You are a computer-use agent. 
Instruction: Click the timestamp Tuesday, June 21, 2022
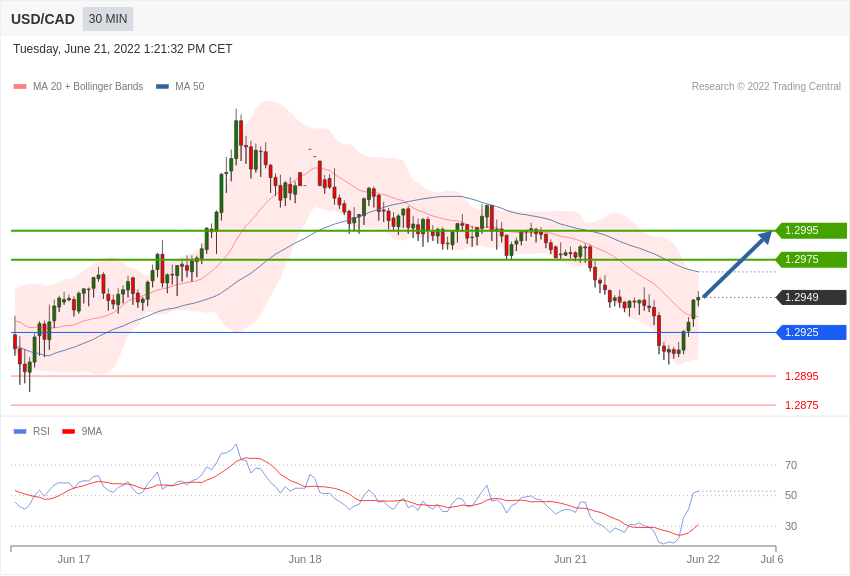123,49
